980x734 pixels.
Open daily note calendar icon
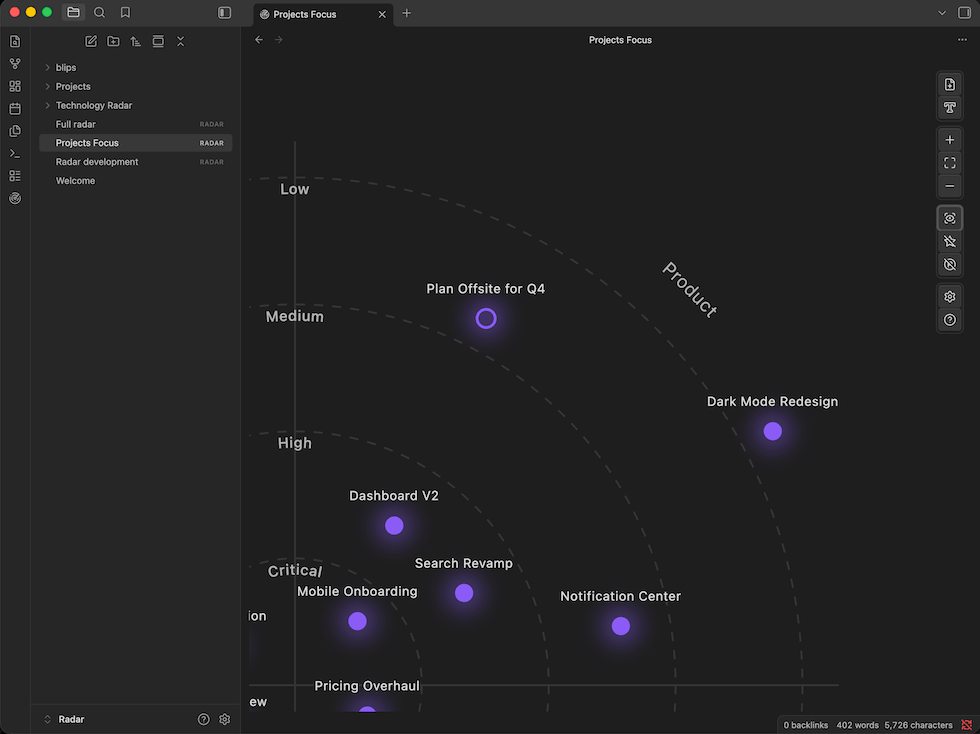click(15, 109)
